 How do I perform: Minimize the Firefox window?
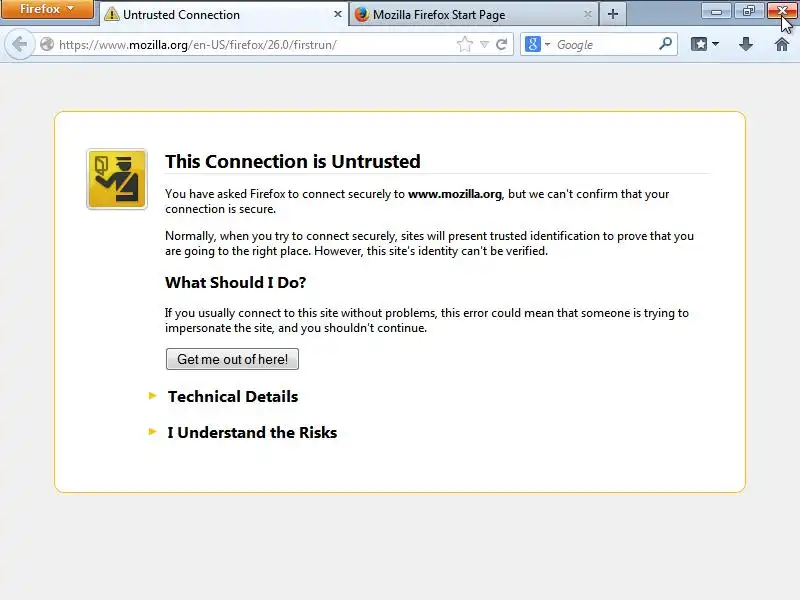[x=716, y=11]
